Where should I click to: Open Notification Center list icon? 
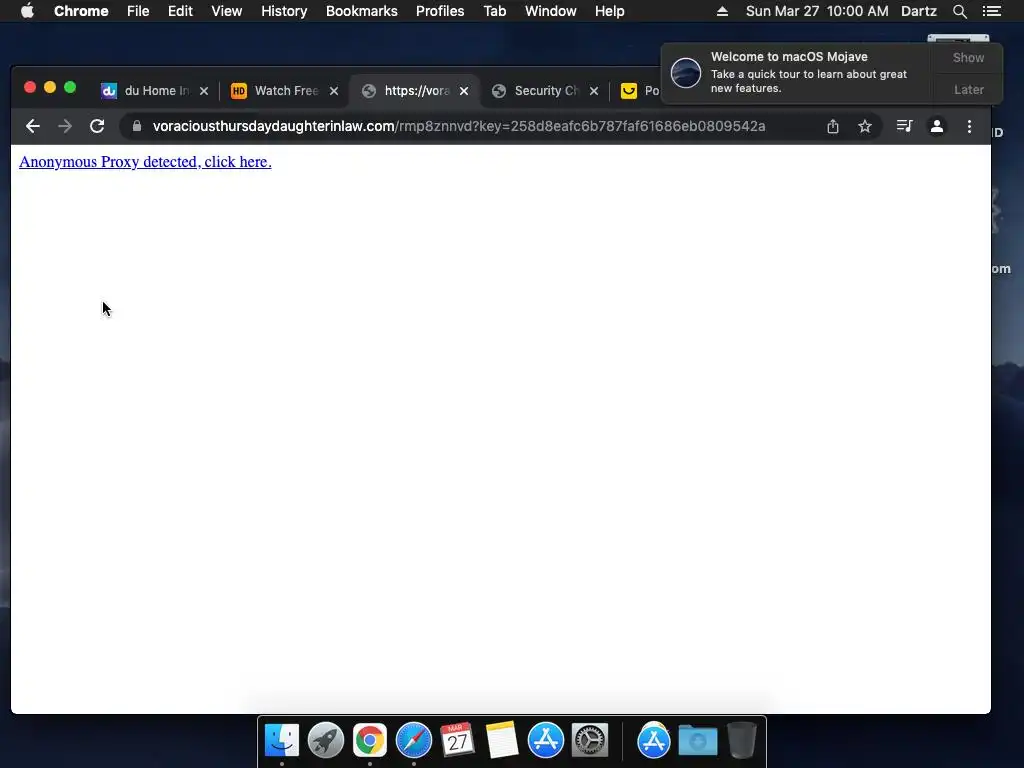click(x=991, y=11)
